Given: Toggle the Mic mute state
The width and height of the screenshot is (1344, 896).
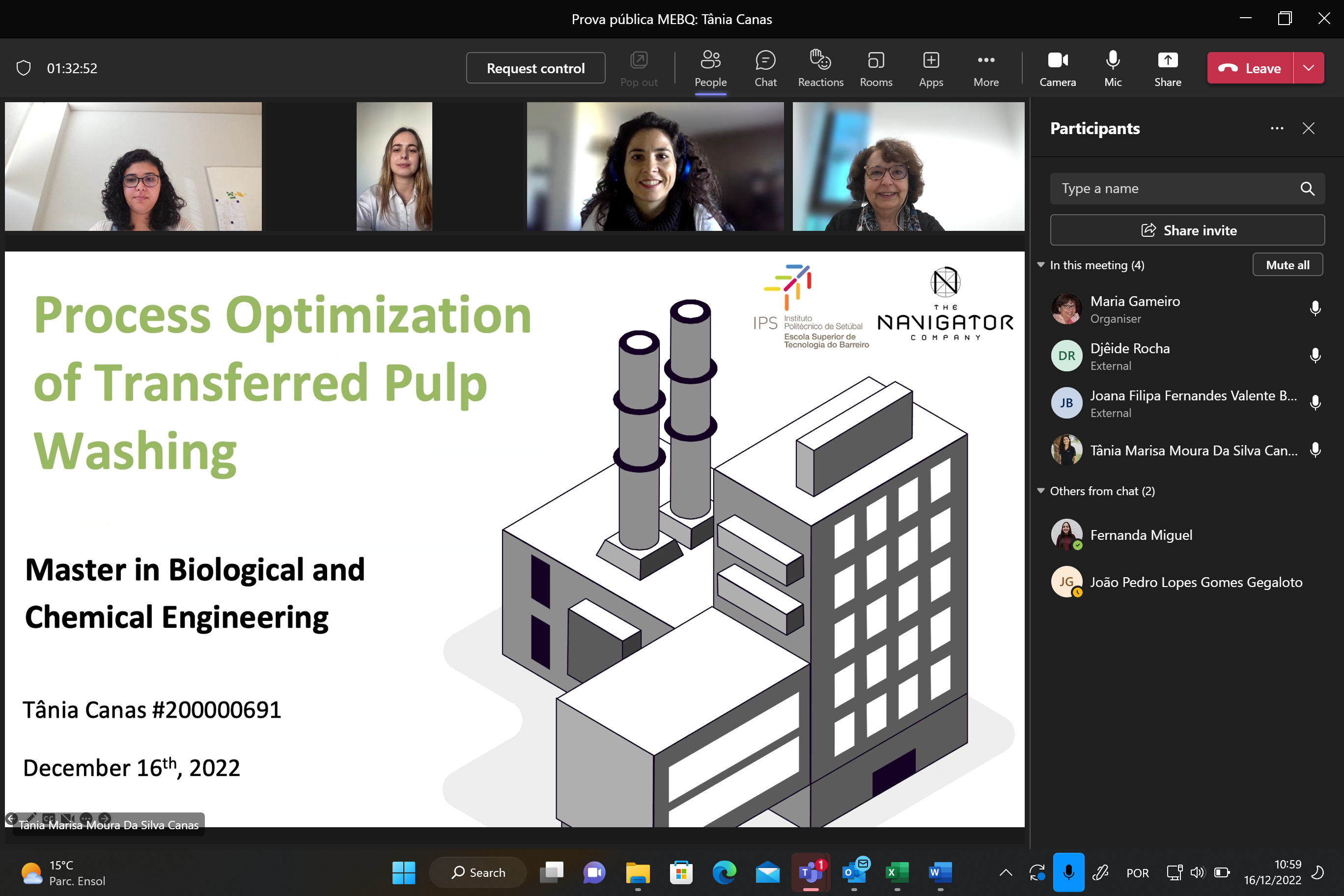Looking at the screenshot, I should [x=1112, y=68].
